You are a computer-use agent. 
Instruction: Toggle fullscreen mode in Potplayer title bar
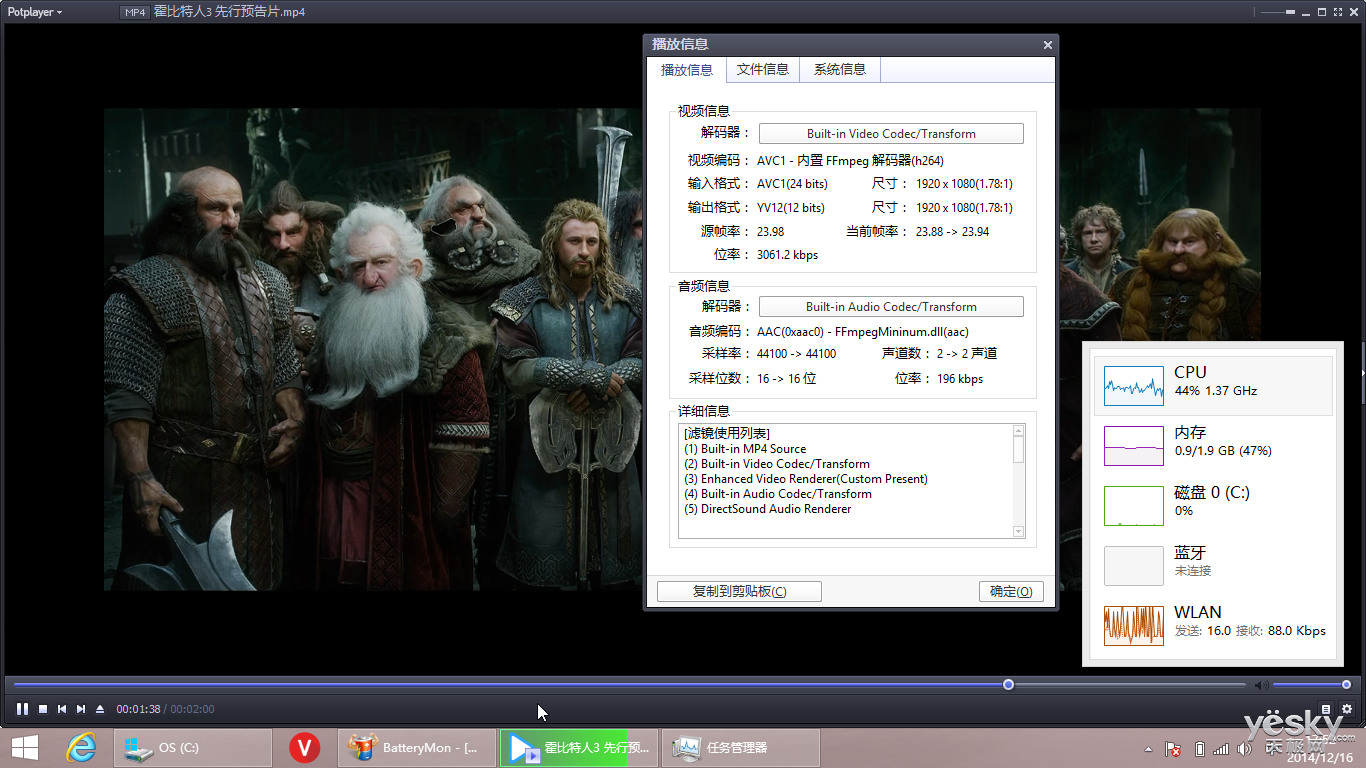tap(1336, 12)
